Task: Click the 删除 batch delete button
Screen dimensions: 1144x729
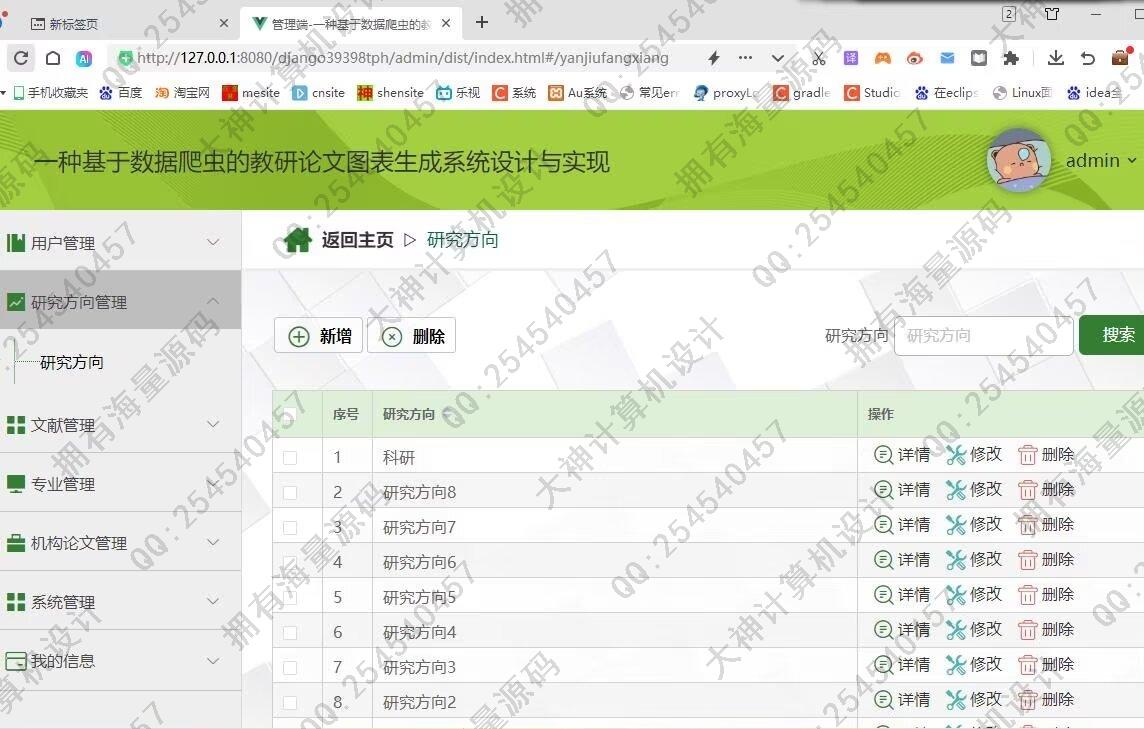Action: click(411, 336)
